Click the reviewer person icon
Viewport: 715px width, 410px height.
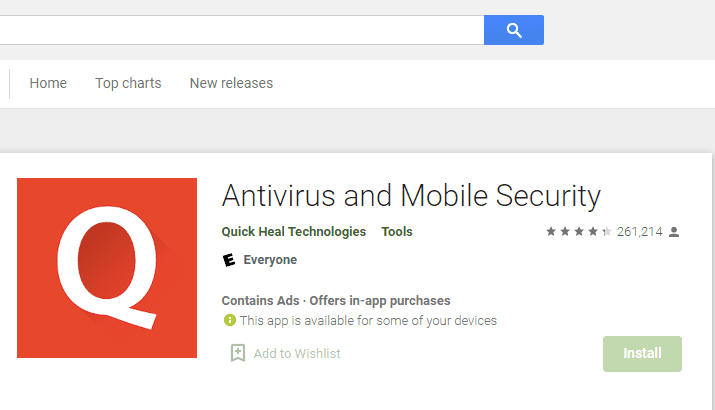[x=674, y=232]
